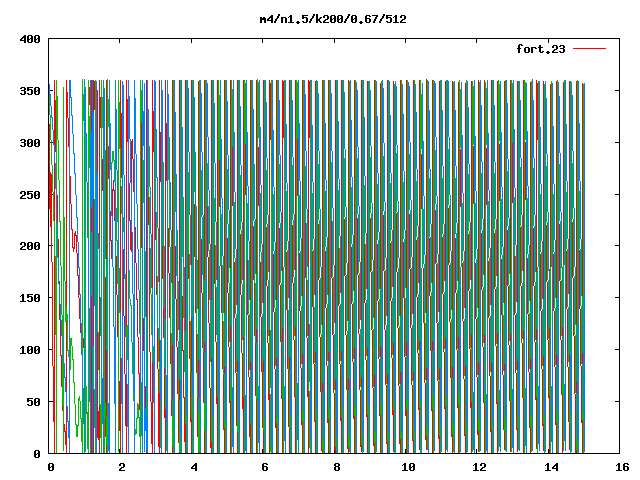Click the y-axis label 400
Screen dimensions: 640x480
coord(30,39)
